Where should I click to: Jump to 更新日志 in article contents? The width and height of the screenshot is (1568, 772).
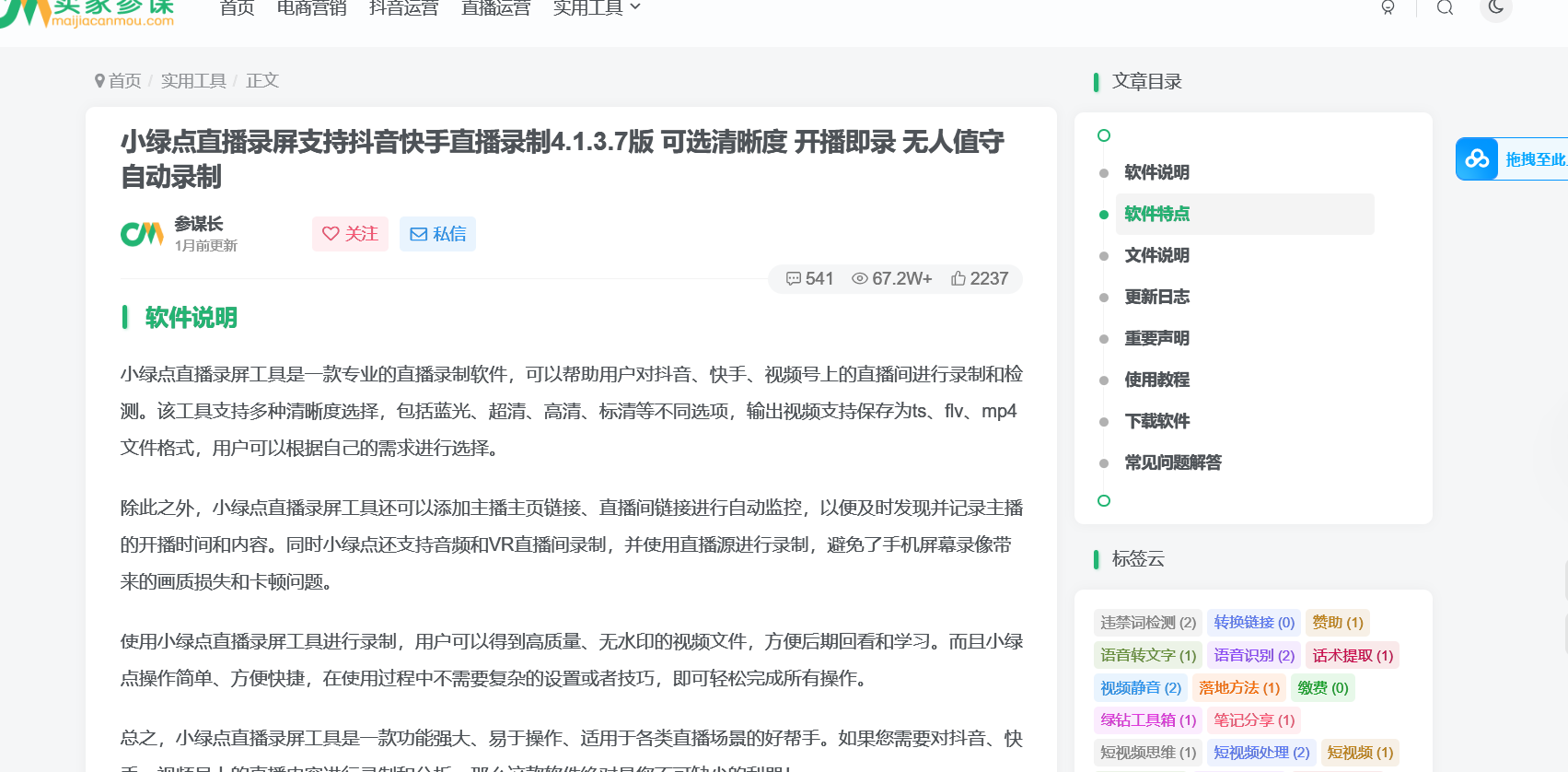coord(1156,297)
